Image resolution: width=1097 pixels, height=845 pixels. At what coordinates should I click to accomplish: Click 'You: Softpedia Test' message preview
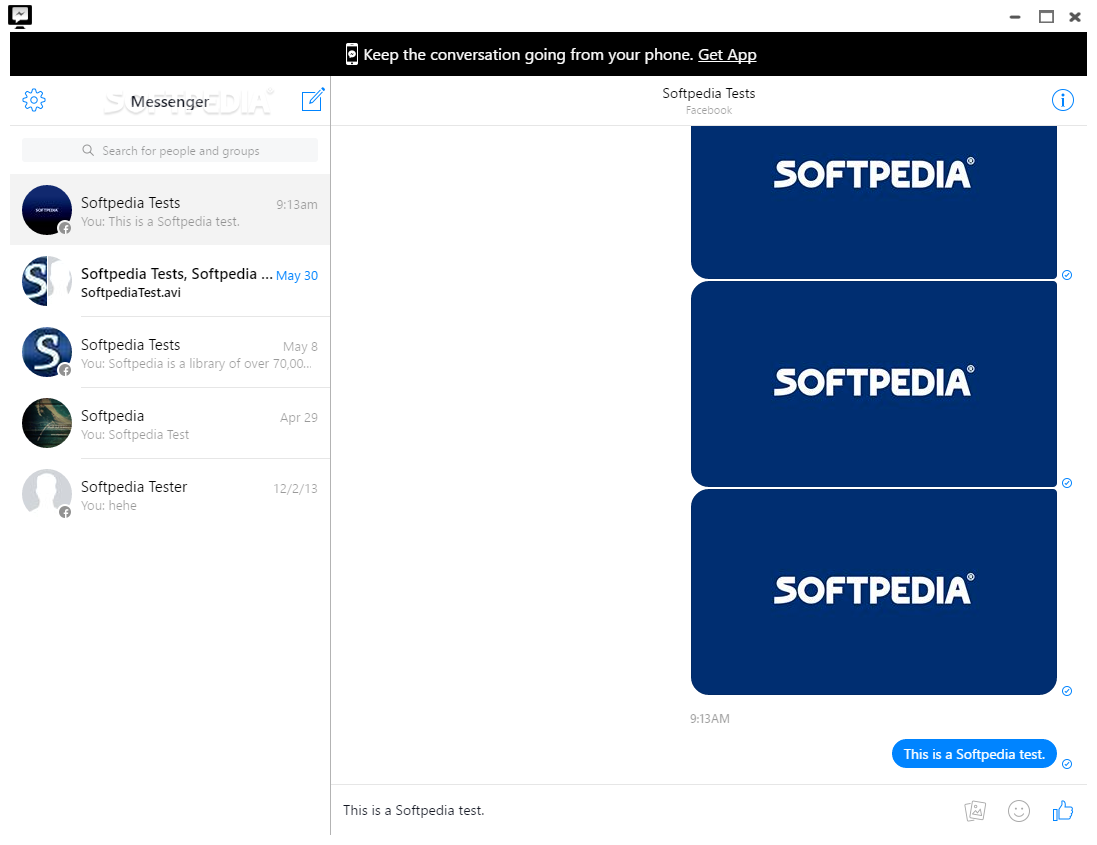click(135, 434)
